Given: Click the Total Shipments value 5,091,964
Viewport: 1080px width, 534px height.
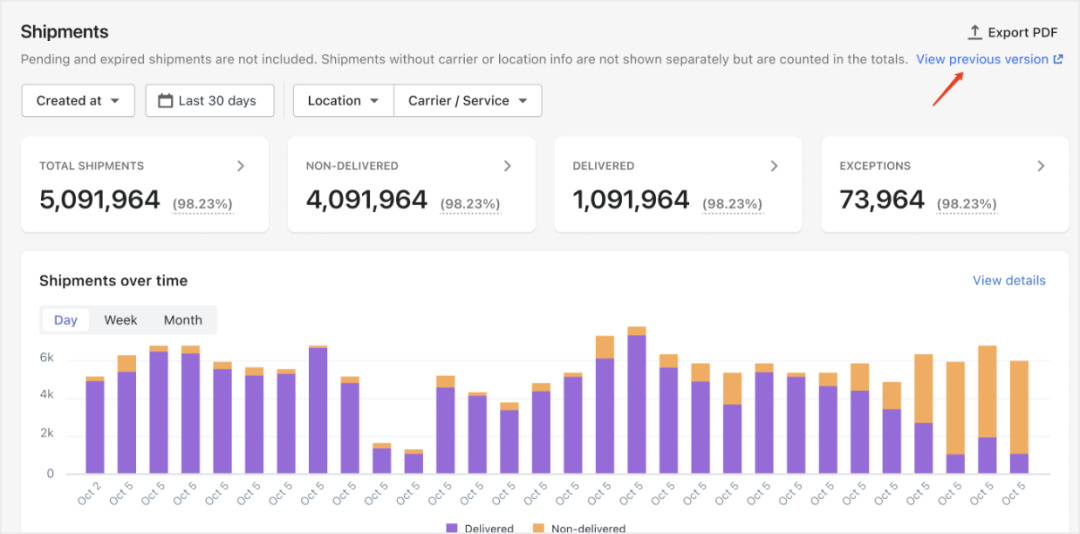Looking at the screenshot, I should click(100, 200).
